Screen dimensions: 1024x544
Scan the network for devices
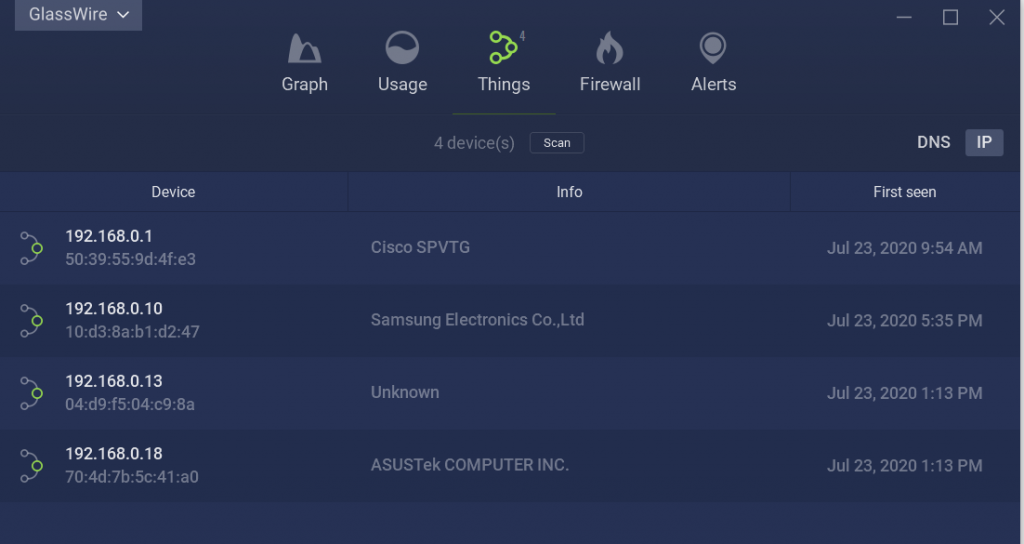[x=557, y=143]
